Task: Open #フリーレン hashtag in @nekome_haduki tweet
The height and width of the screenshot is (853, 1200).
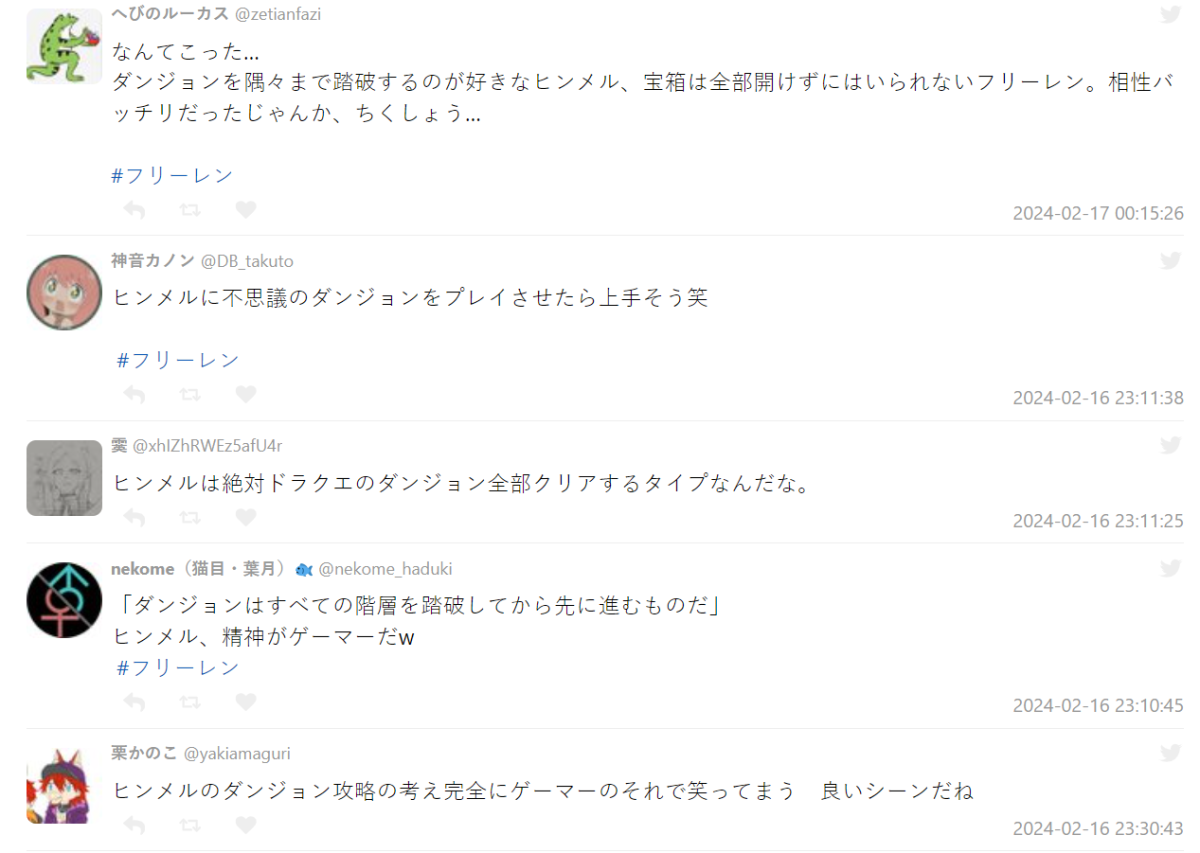Action: pos(178,667)
